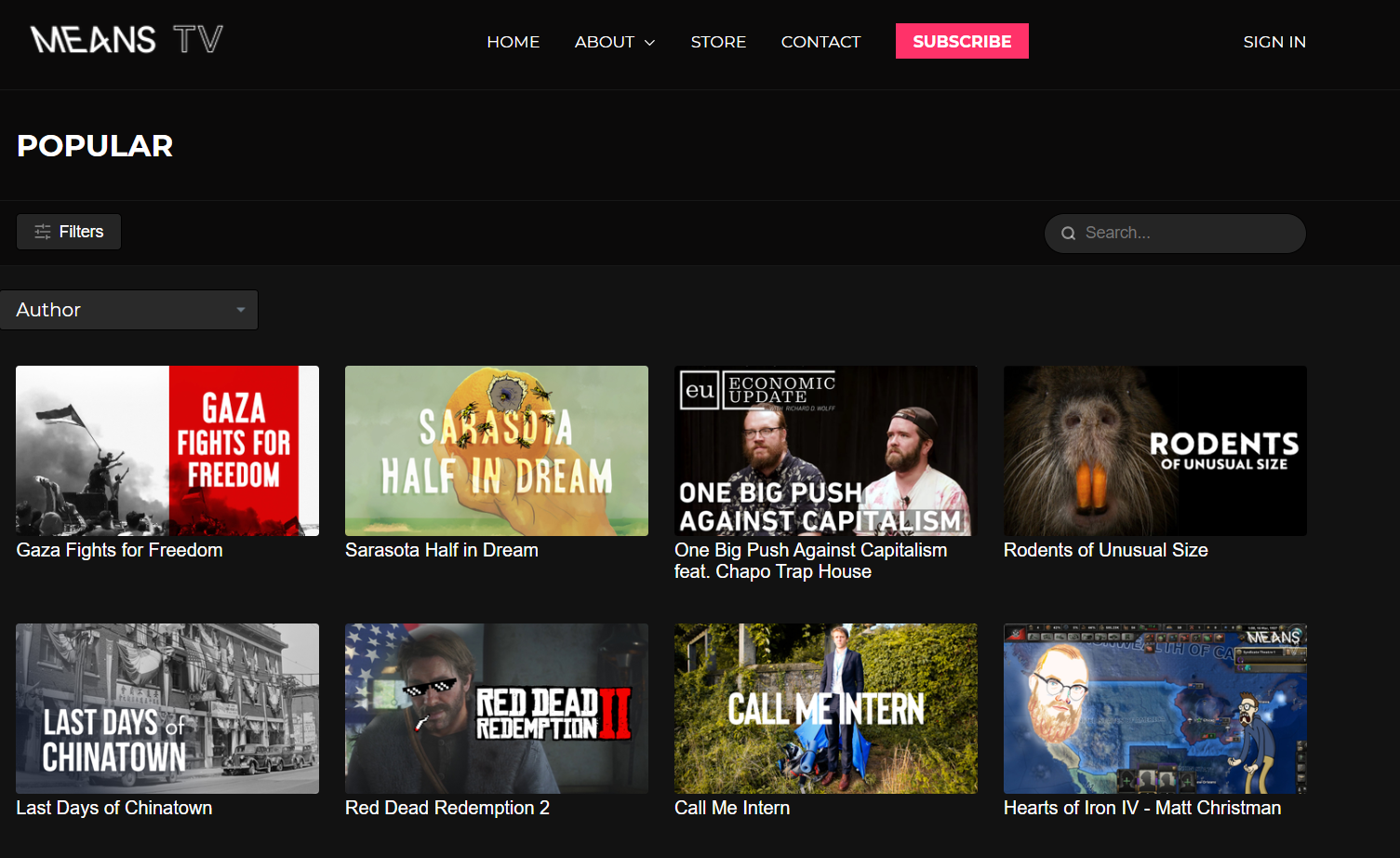
Task: Go to the Home page
Action: coord(513,42)
